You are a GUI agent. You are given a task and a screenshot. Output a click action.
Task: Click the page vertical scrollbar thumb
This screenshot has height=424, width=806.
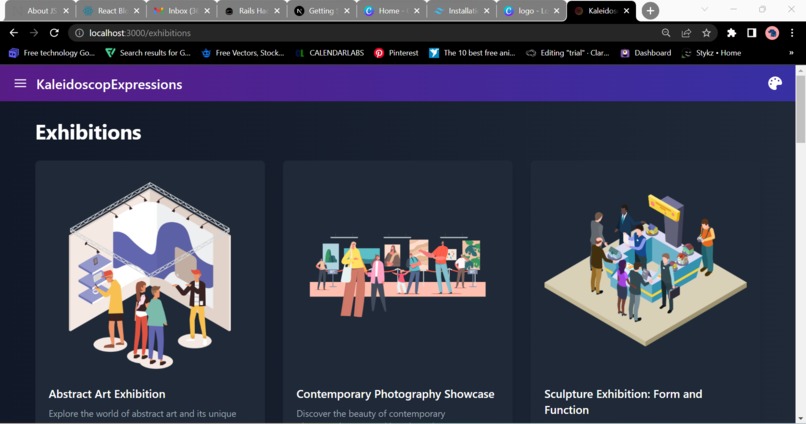click(800, 109)
